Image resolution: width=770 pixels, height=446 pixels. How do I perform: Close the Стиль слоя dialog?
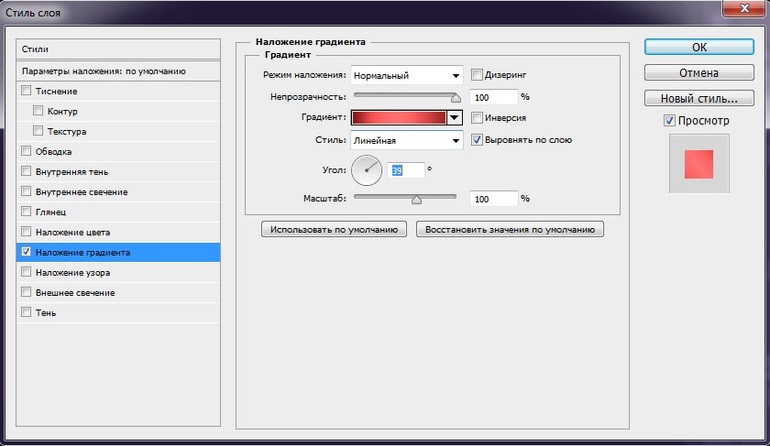(x=744, y=8)
